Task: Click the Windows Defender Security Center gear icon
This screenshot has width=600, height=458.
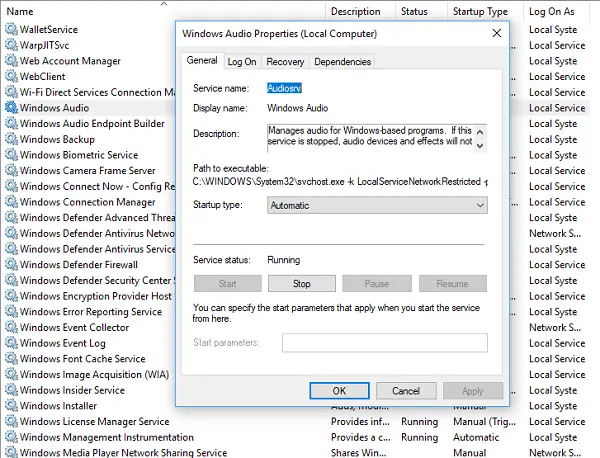Action: [11, 280]
